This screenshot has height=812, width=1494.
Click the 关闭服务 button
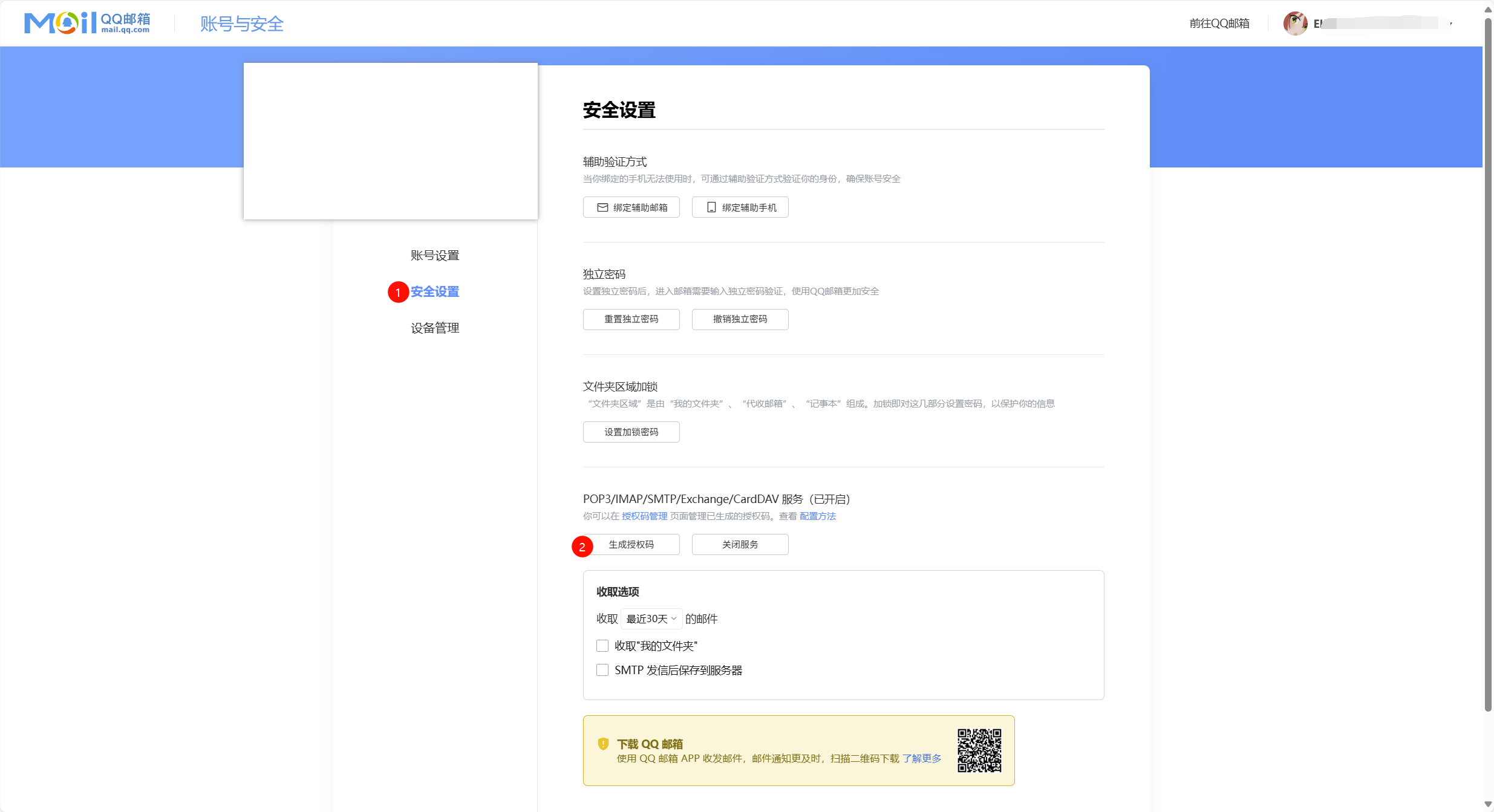click(x=740, y=544)
